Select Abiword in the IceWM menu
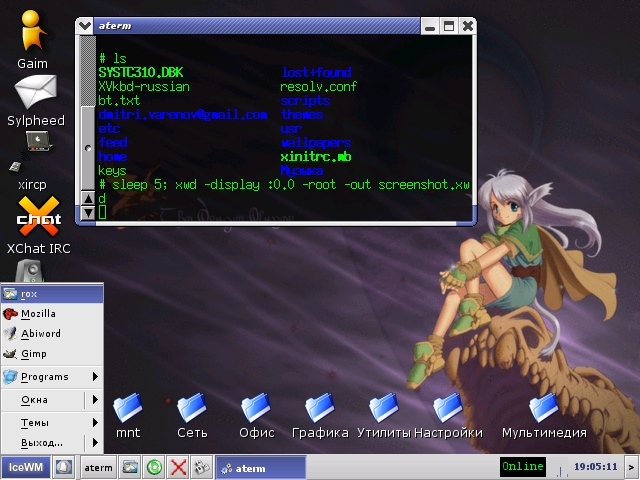The height and width of the screenshot is (480, 640). point(52,334)
